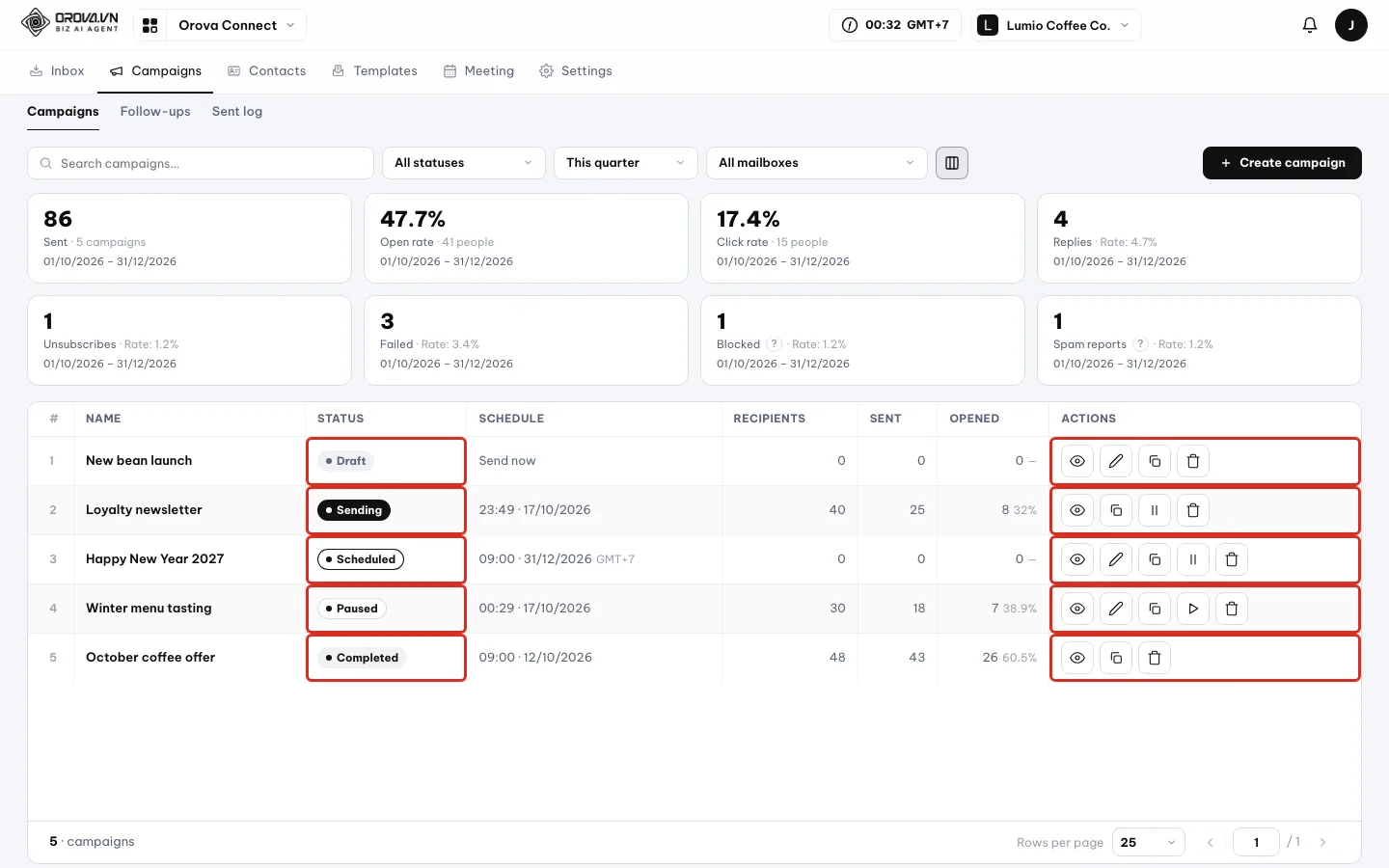Click the page number input box
This screenshot has width=1389, height=868.
1256,842
